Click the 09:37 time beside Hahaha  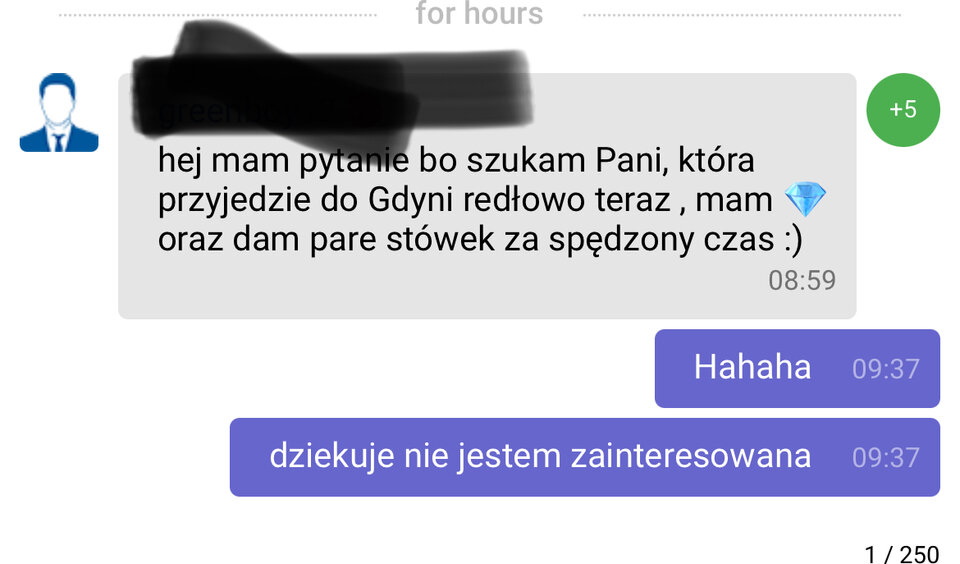click(885, 369)
